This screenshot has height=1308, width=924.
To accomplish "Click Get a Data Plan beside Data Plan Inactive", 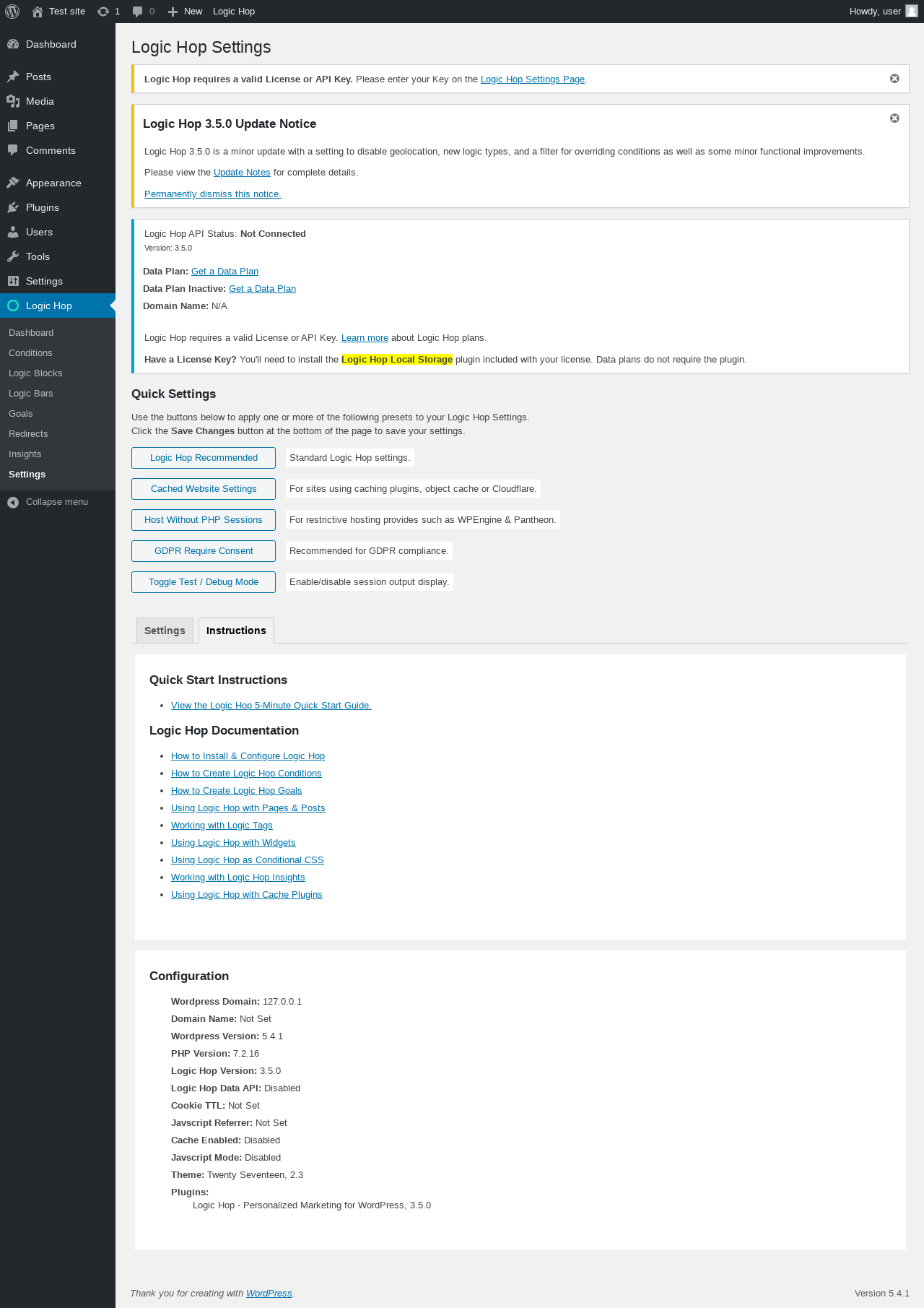I will tap(262, 289).
